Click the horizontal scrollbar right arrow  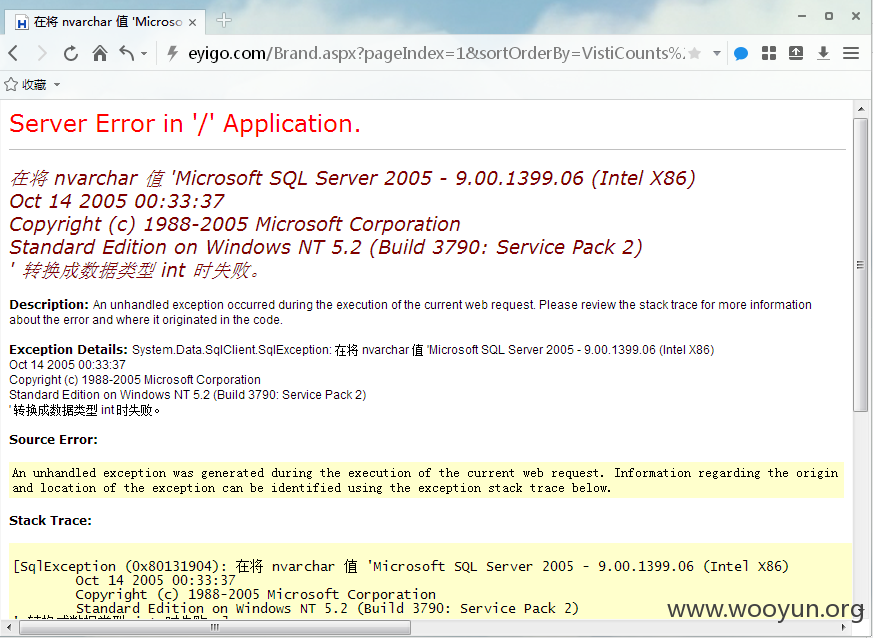[x=844, y=627]
